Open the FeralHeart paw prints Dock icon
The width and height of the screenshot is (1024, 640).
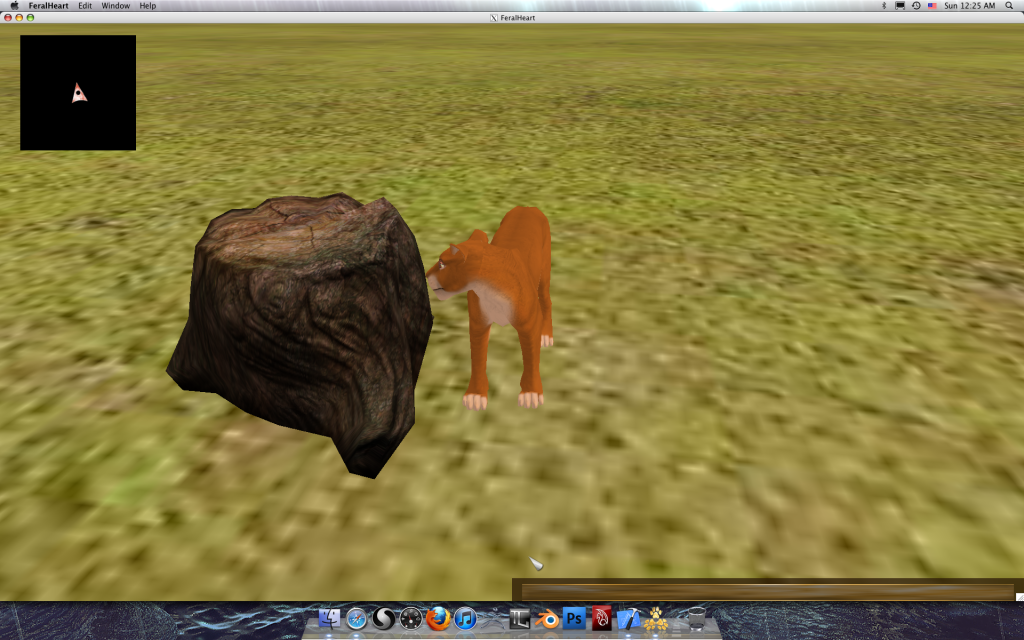coord(656,618)
